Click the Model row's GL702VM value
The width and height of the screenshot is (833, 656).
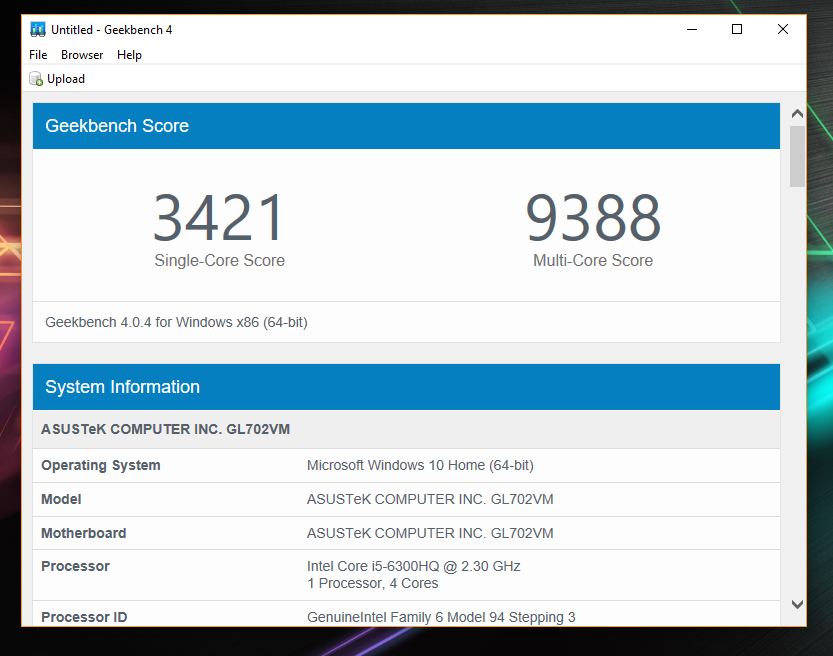tap(430, 499)
